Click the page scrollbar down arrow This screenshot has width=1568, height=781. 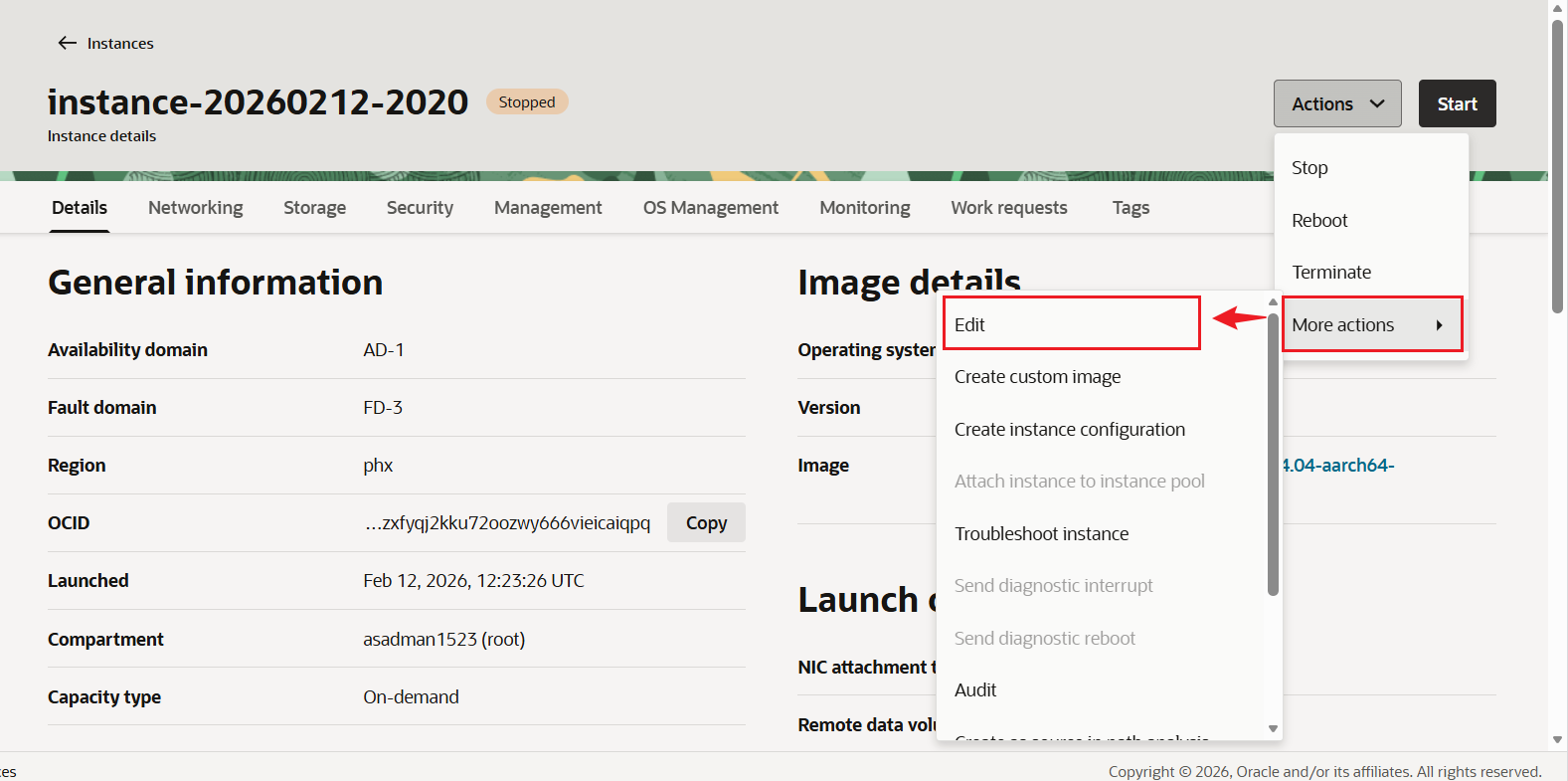[1558, 740]
